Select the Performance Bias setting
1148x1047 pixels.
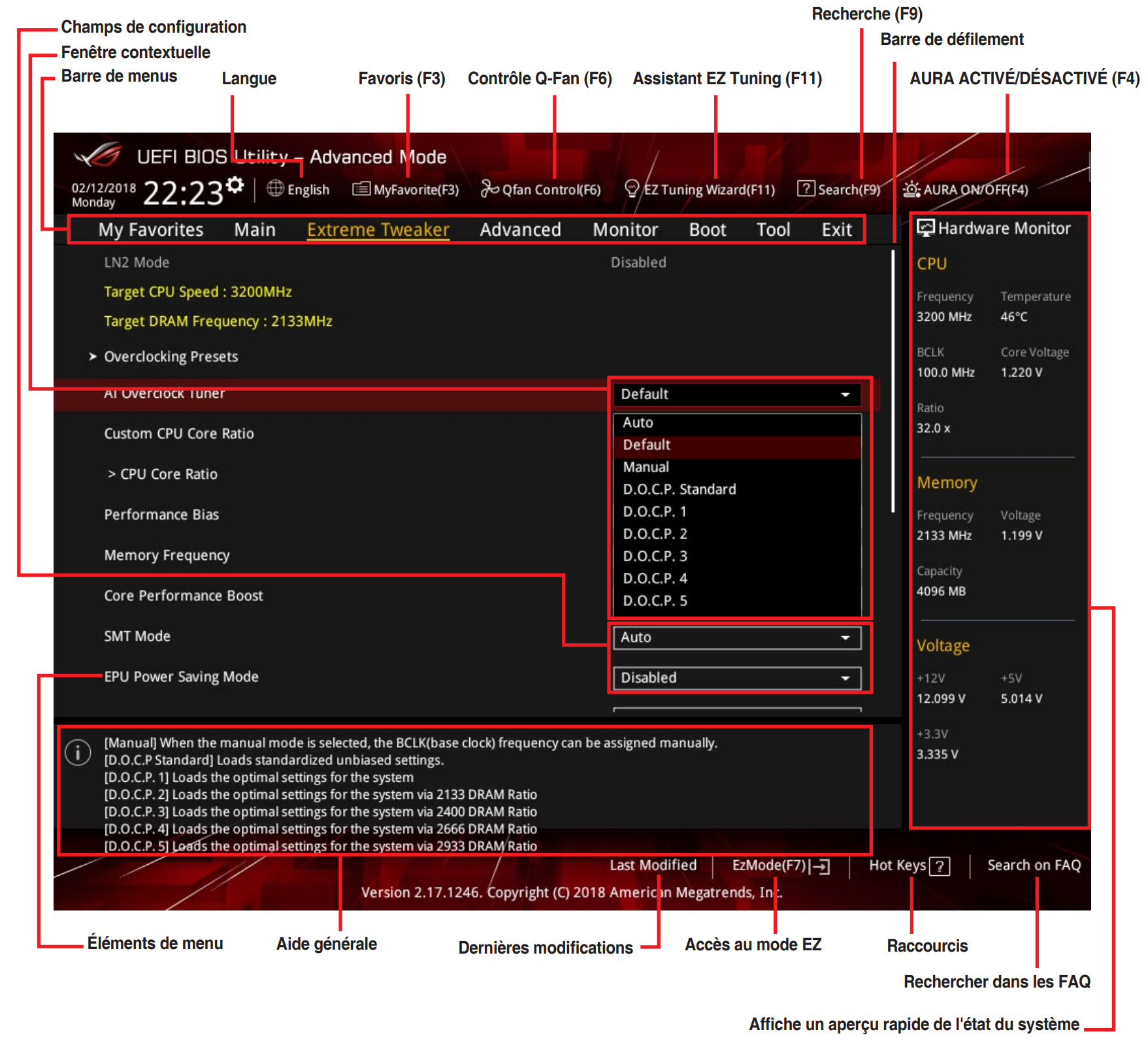pyautogui.click(x=161, y=515)
